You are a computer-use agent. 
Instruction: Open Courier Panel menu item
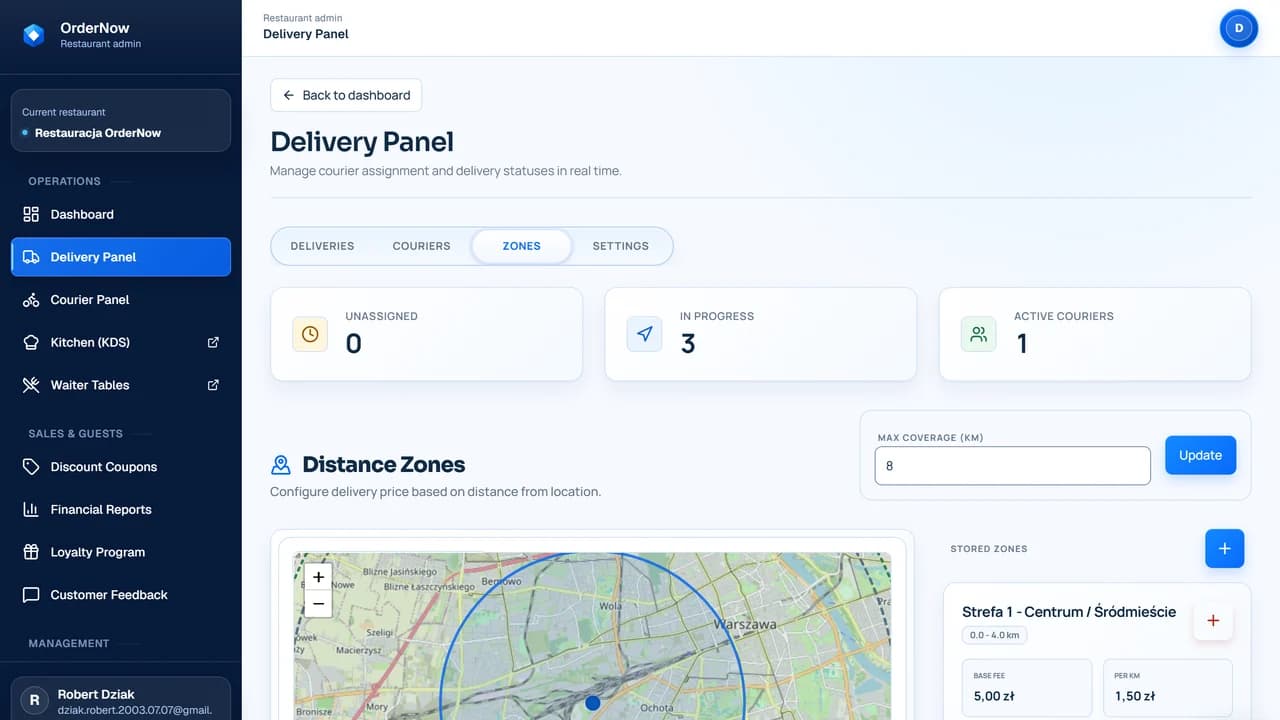(x=121, y=300)
